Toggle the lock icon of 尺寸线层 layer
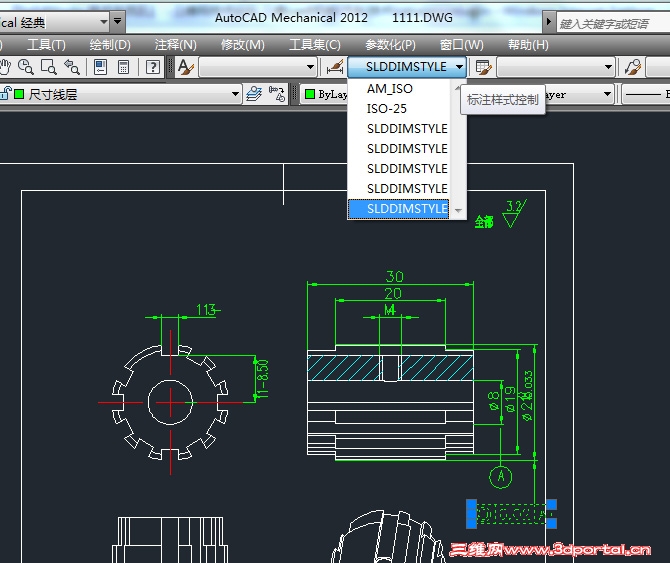 point(6,93)
